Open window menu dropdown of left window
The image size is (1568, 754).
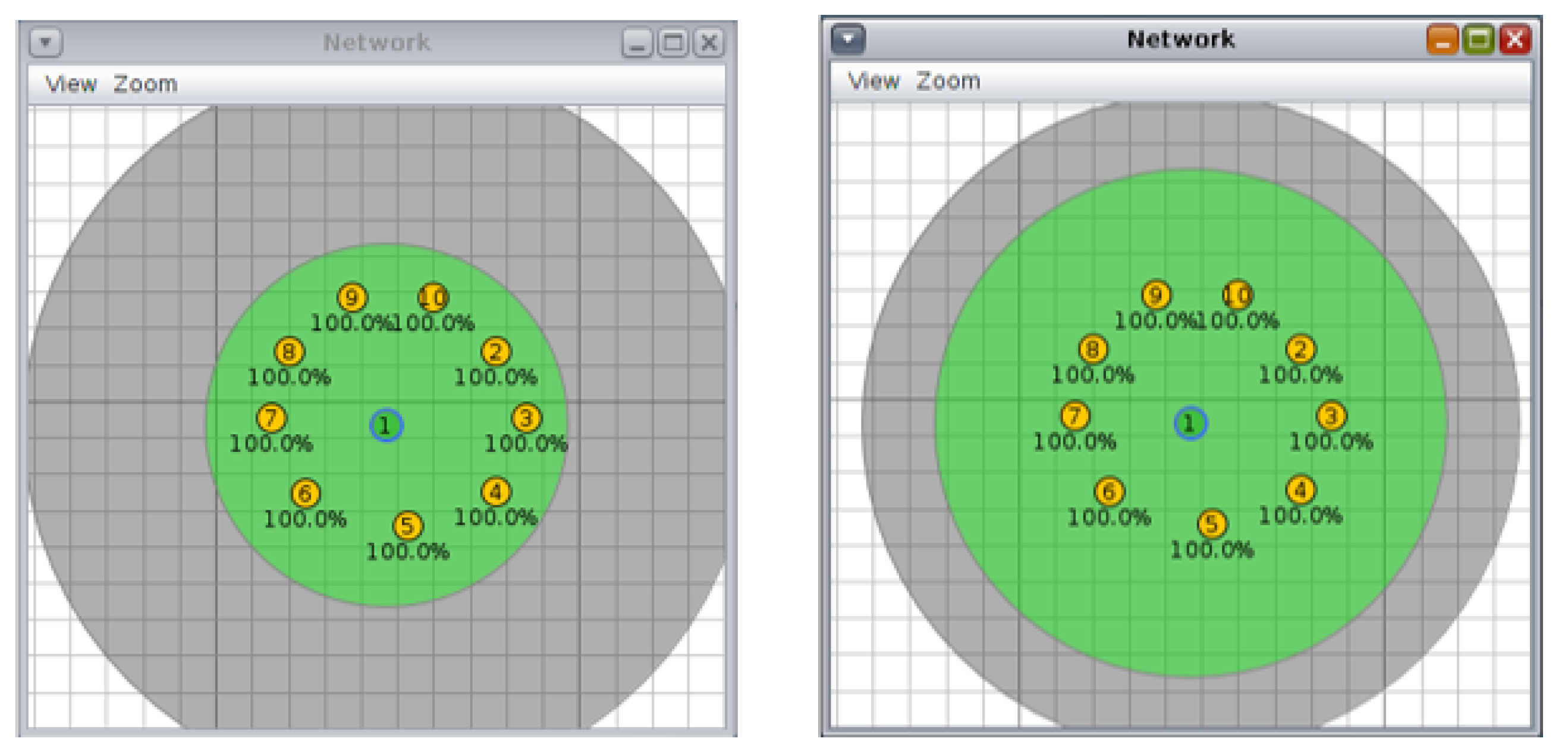[x=46, y=43]
